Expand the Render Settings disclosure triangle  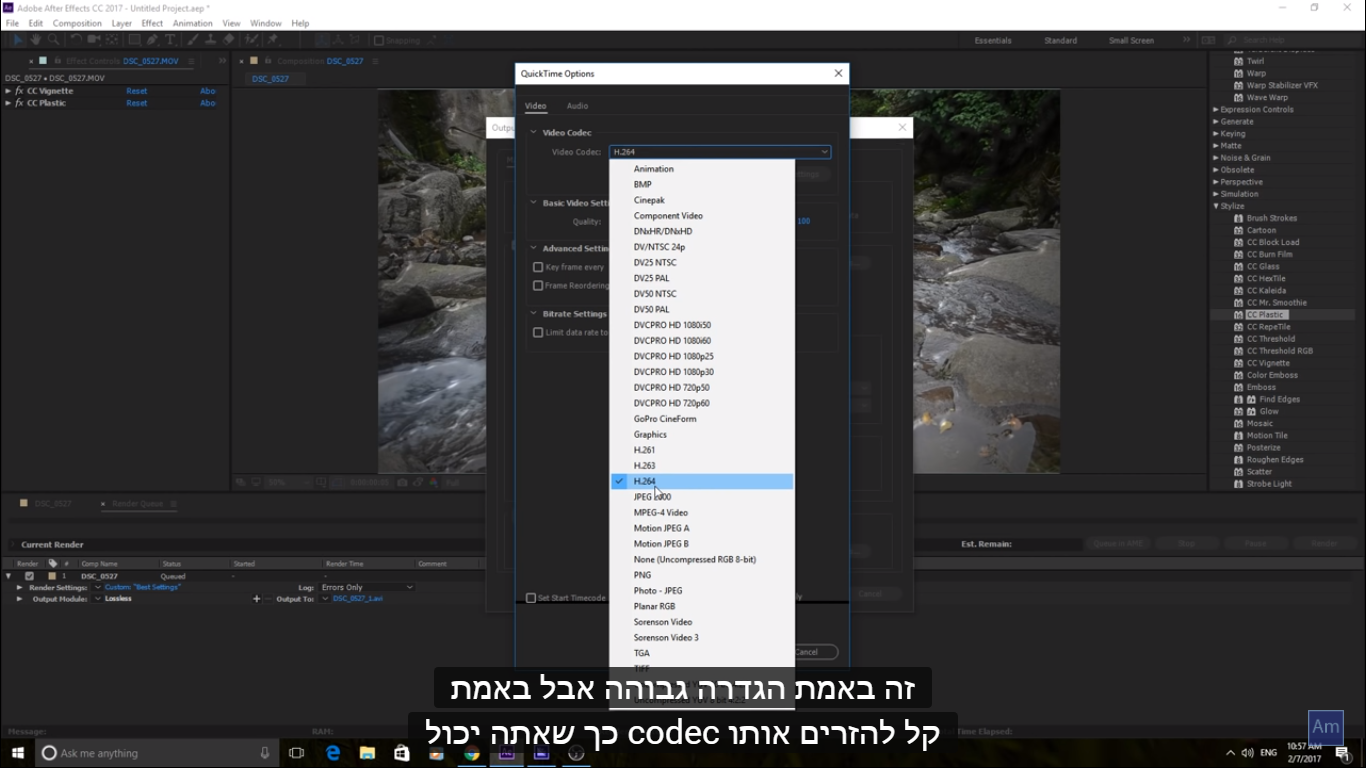pyautogui.click(x=20, y=587)
